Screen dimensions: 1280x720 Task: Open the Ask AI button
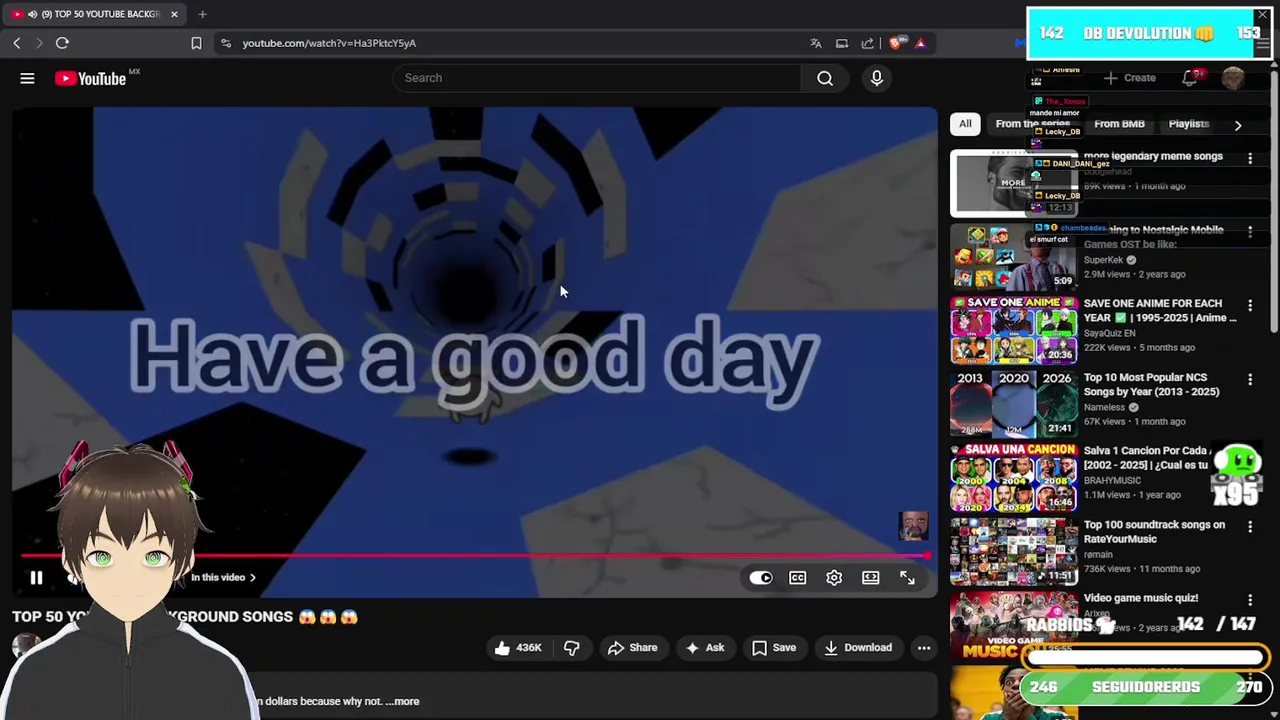704,648
